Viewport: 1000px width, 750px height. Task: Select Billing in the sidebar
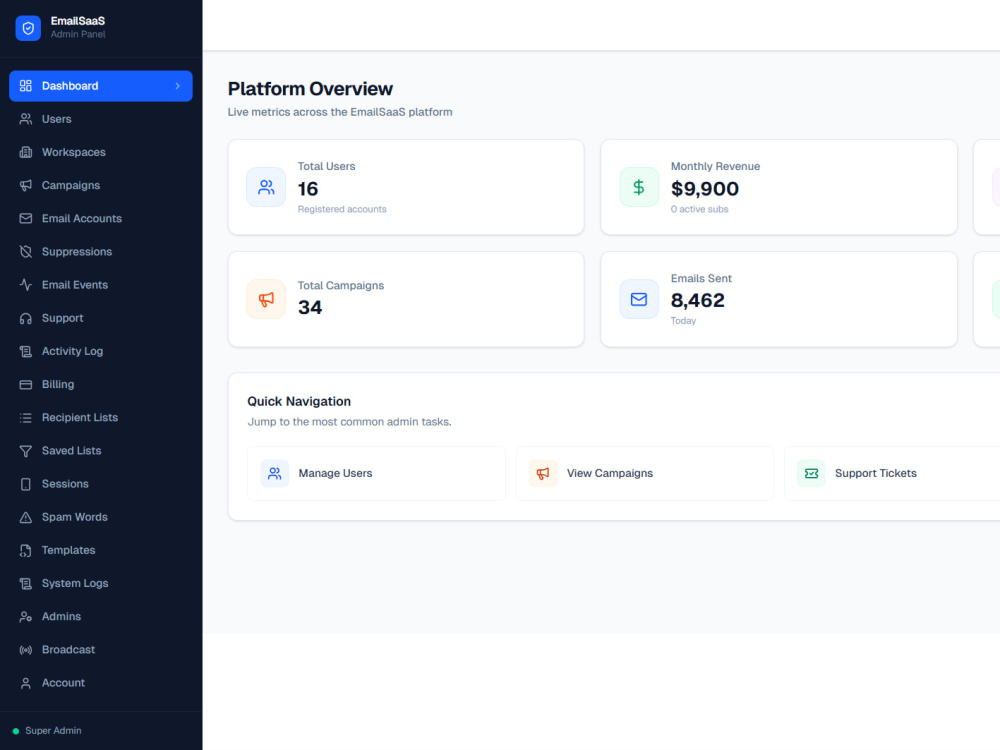coord(101,384)
